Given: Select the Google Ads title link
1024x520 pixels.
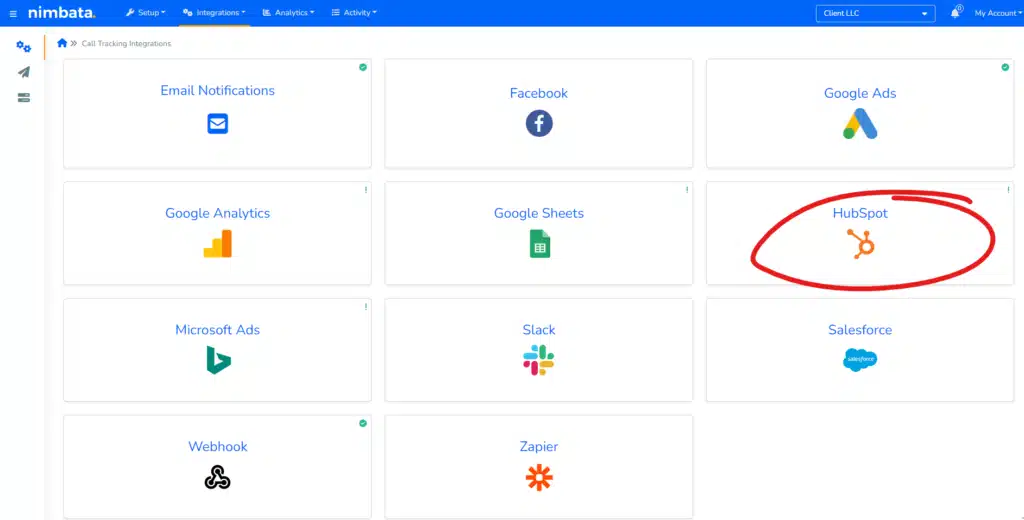Looking at the screenshot, I should 860,93.
